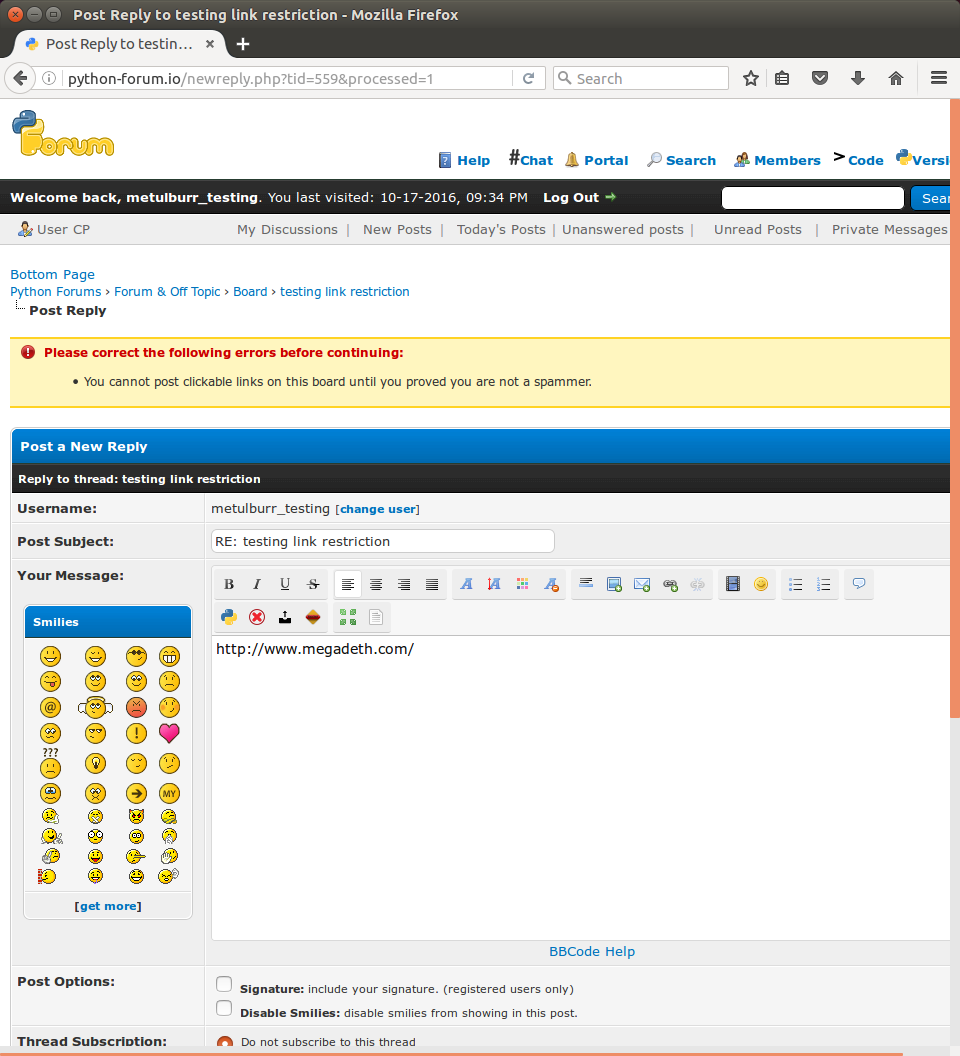Insert an image using the toolbar
Screen dimensions: 960x1056
click(614, 585)
